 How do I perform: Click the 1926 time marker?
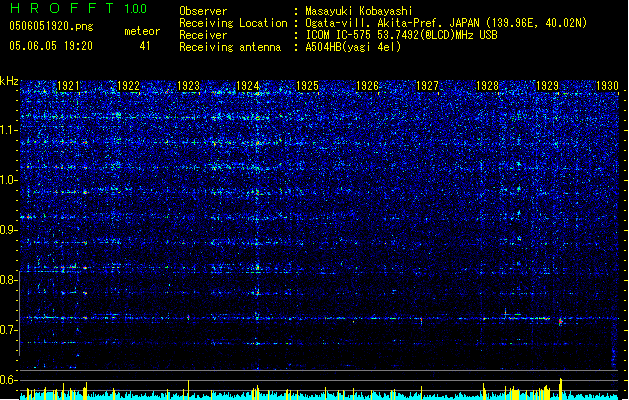coord(367,86)
